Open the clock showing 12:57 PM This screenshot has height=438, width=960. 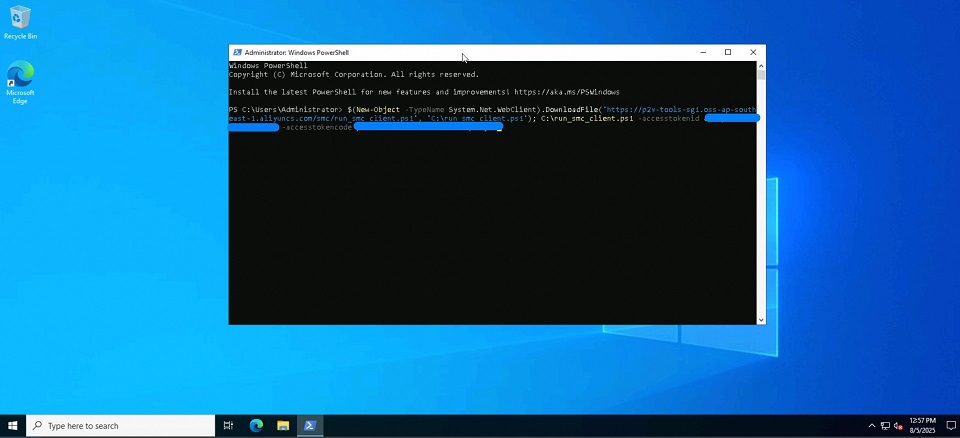(x=923, y=426)
